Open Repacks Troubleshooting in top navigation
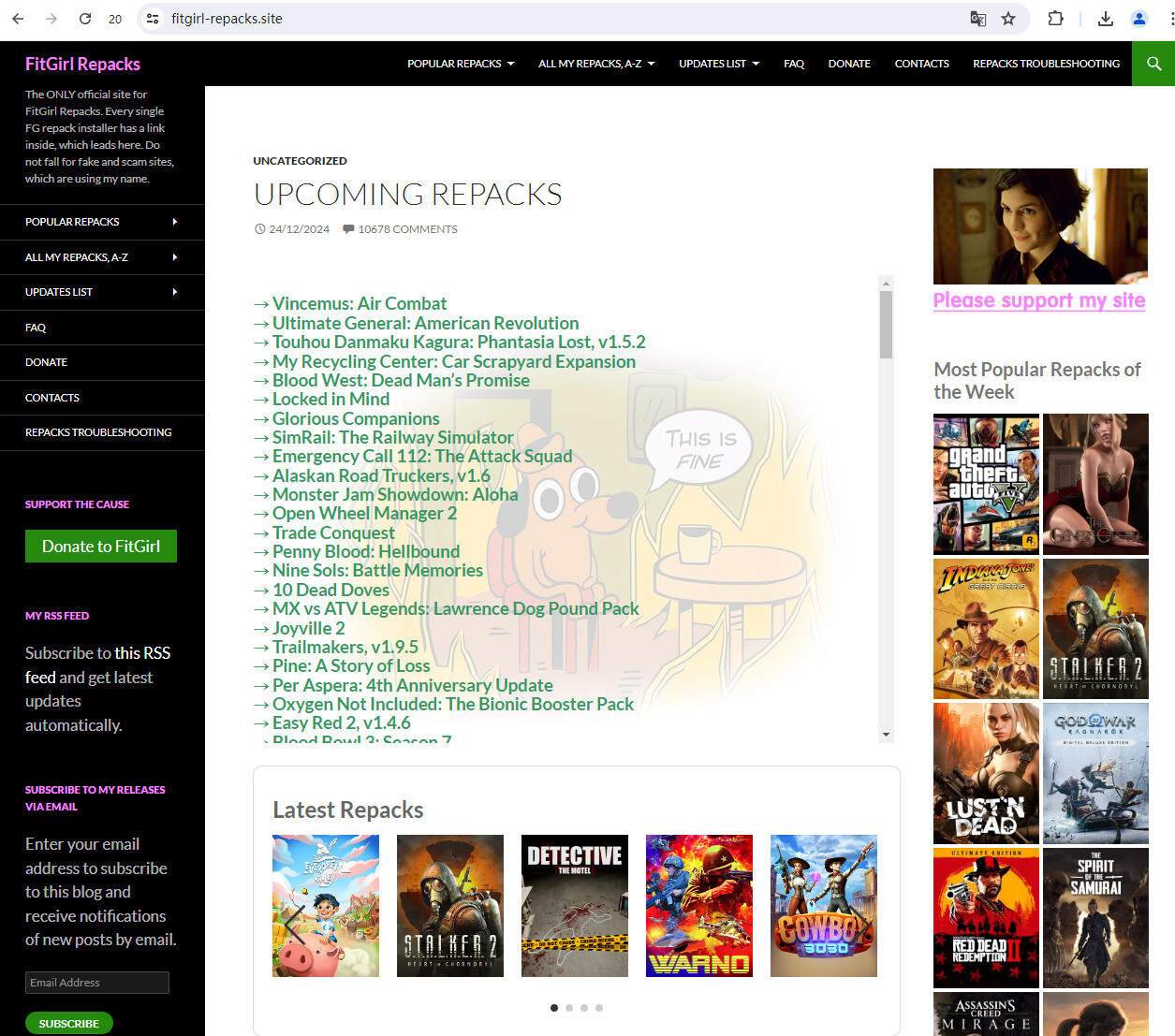 click(x=1046, y=64)
